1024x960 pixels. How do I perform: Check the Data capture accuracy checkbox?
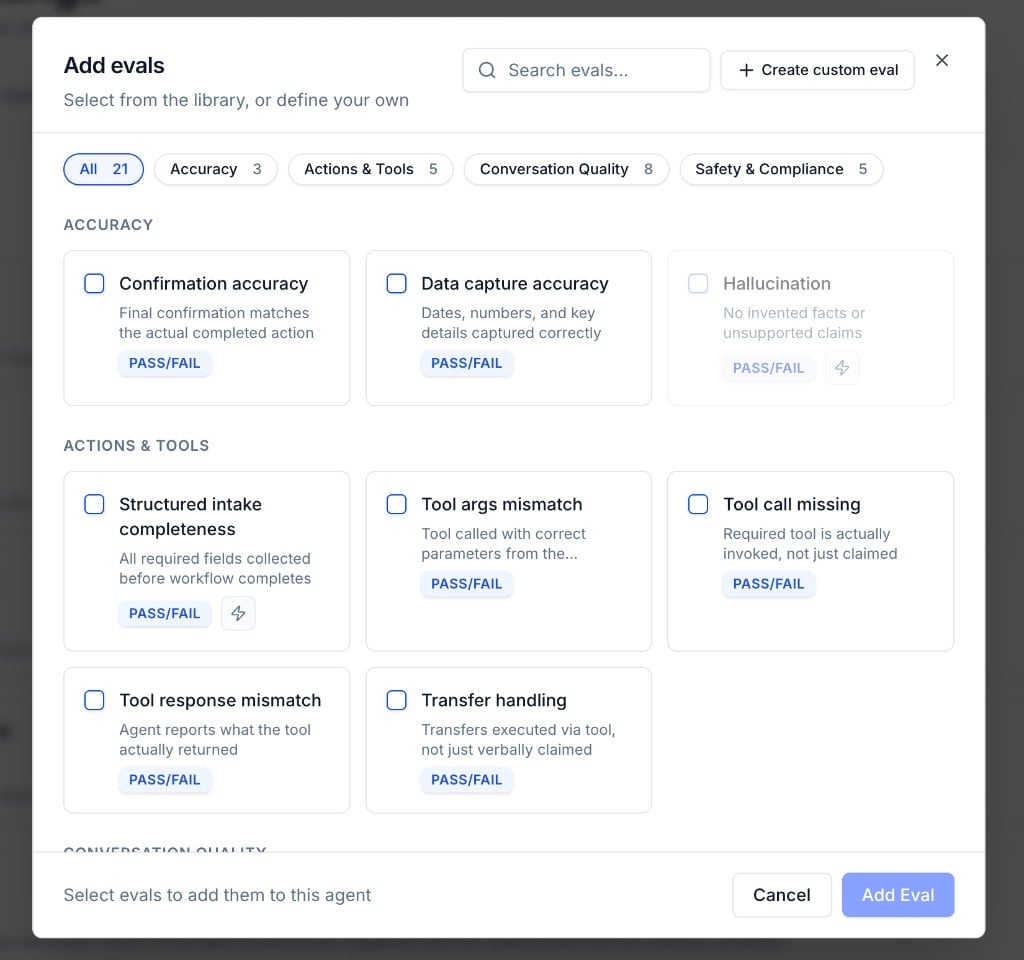(x=396, y=283)
